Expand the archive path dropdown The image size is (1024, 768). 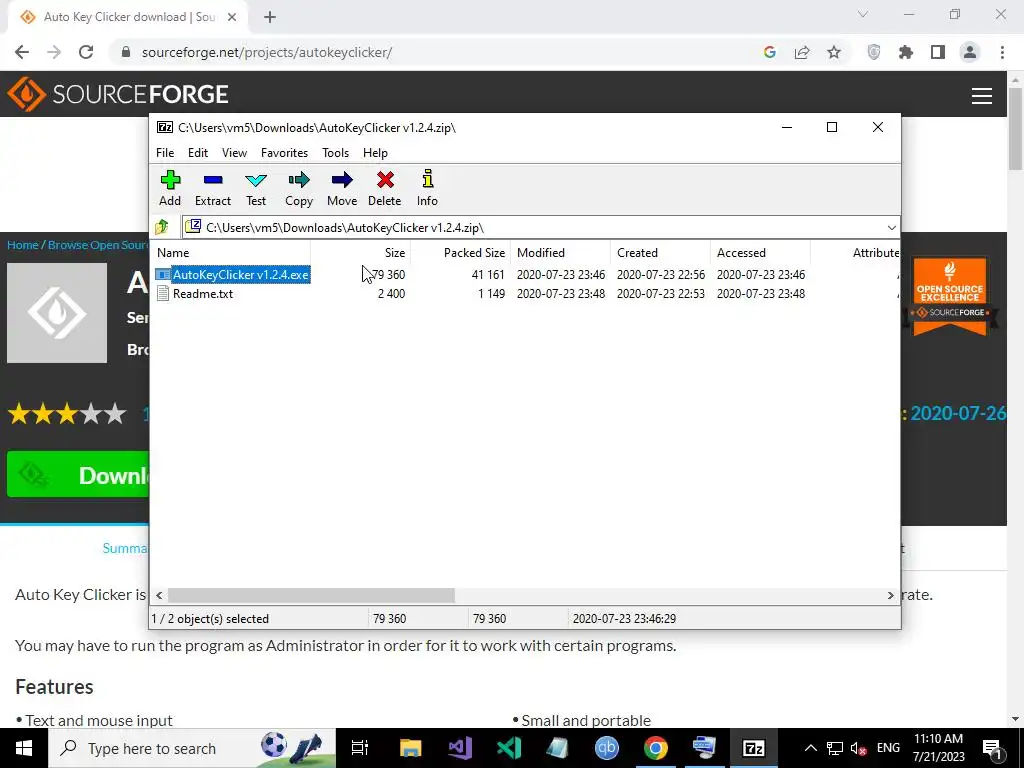[891, 227]
